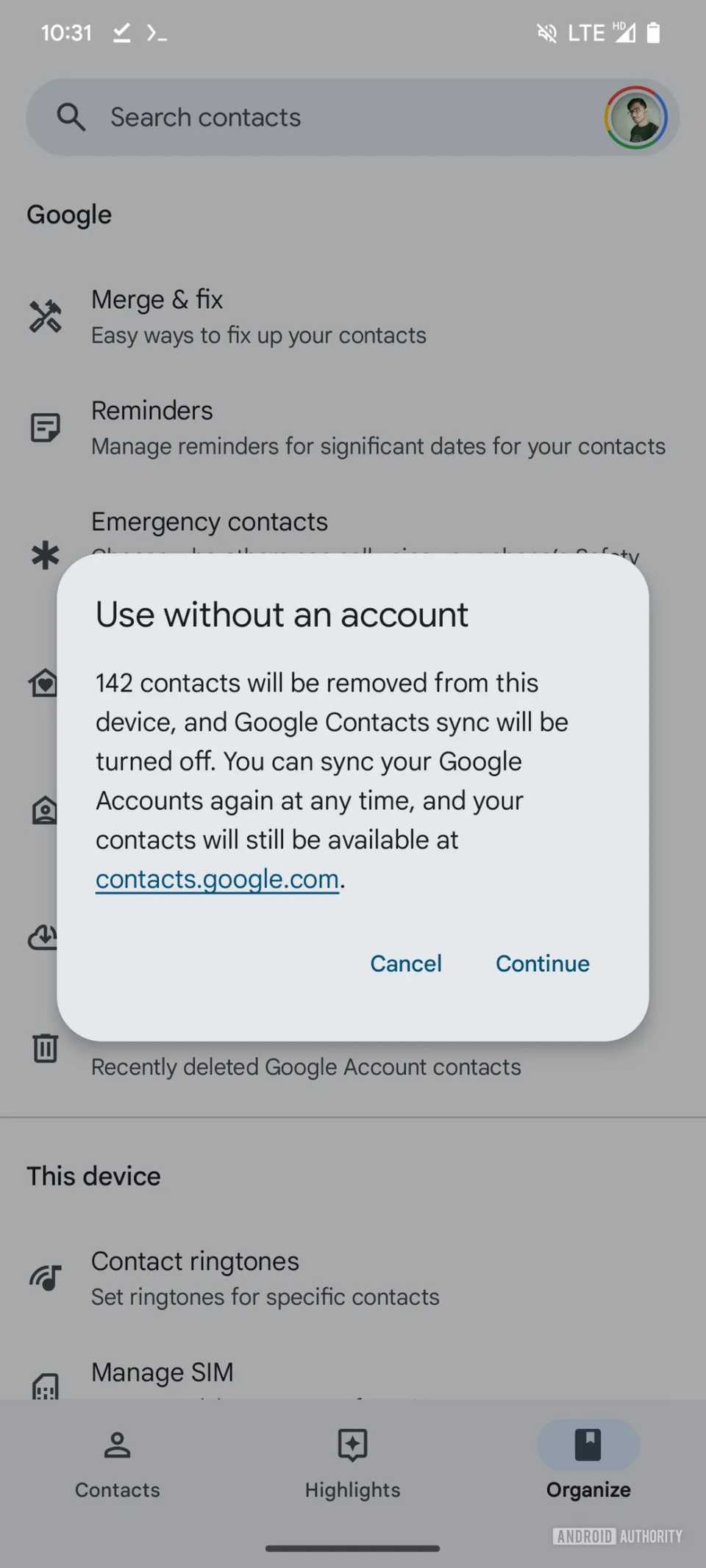Click the search magnifier icon
This screenshot has height=1568, width=706.
click(x=71, y=117)
